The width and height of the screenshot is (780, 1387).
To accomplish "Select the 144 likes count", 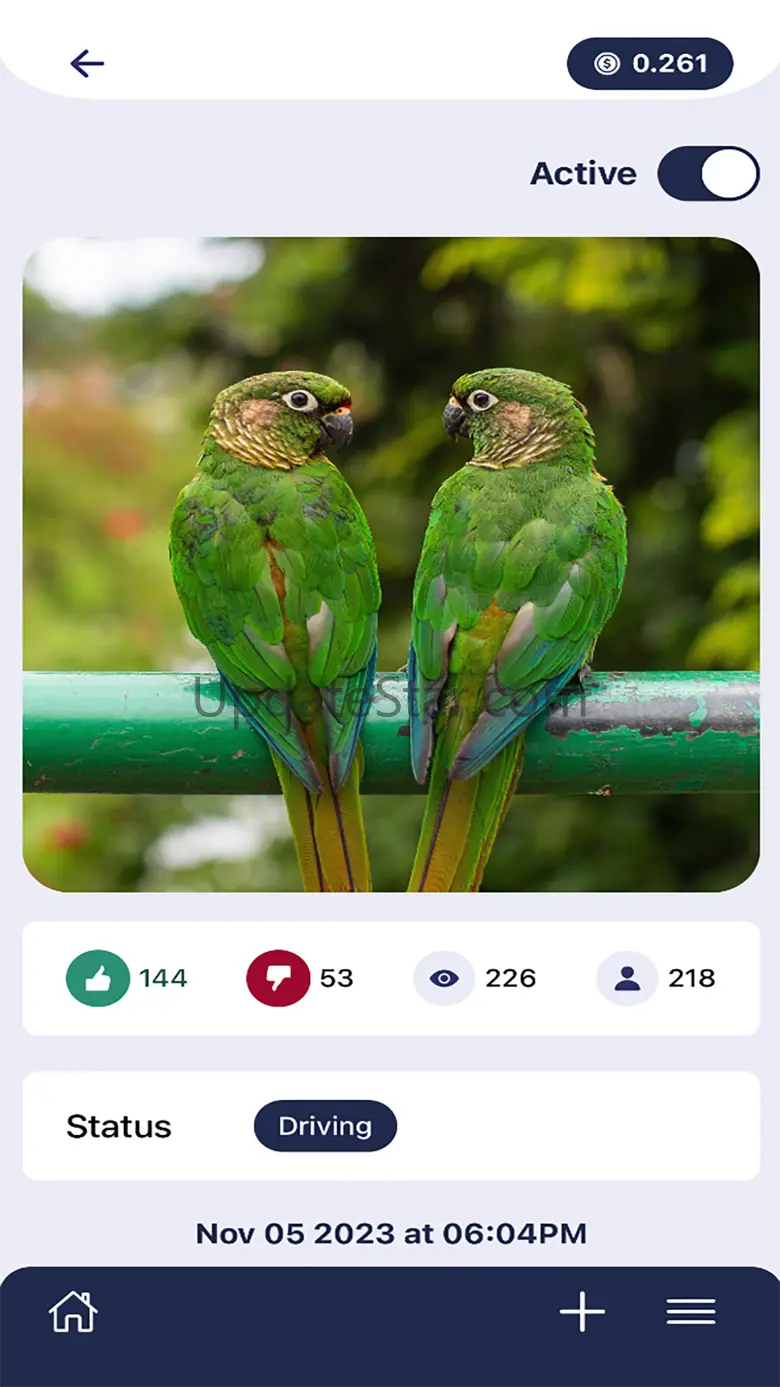I will point(163,978).
